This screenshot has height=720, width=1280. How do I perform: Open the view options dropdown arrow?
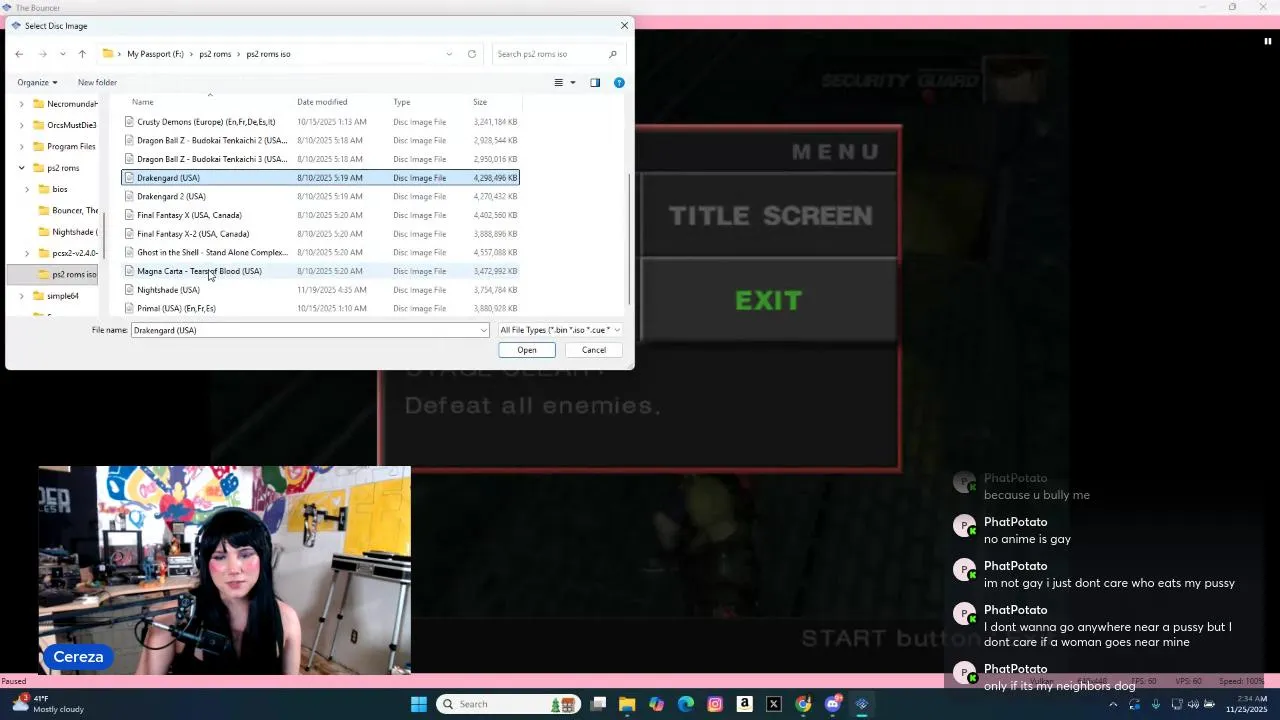click(573, 83)
